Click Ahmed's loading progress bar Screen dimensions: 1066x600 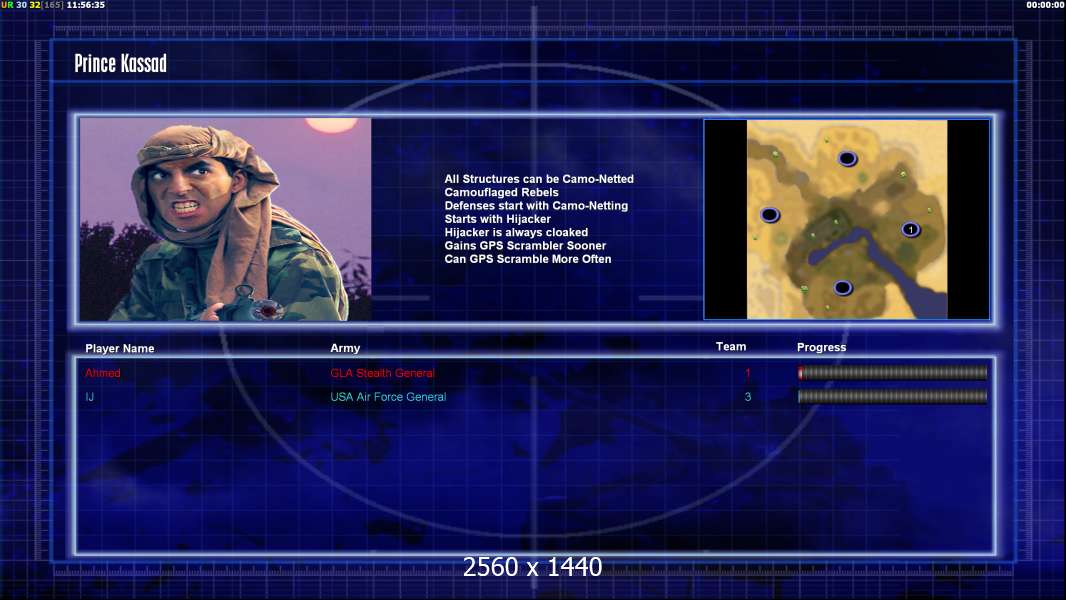point(893,372)
